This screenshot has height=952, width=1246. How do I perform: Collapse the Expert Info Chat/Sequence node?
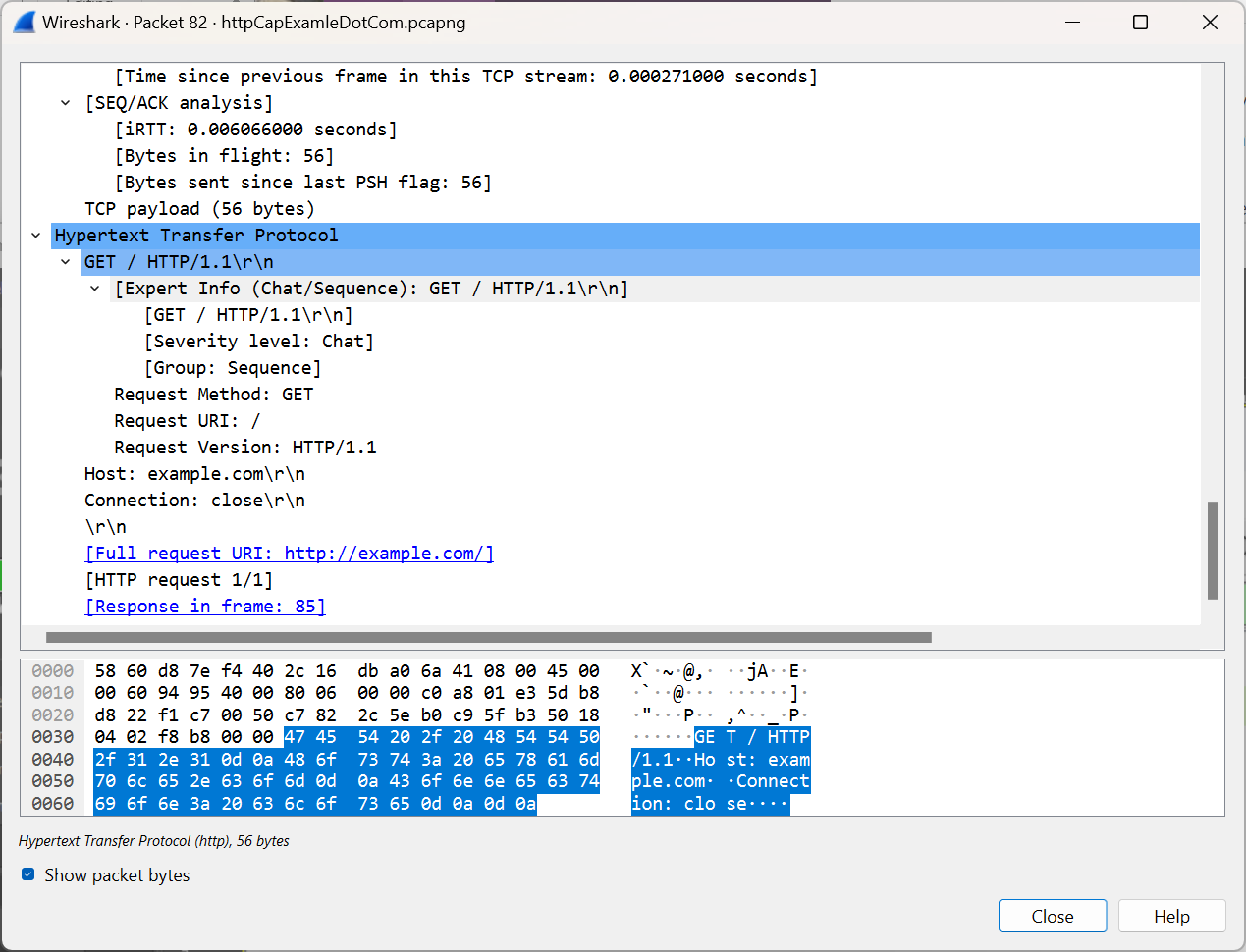(94, 289)
